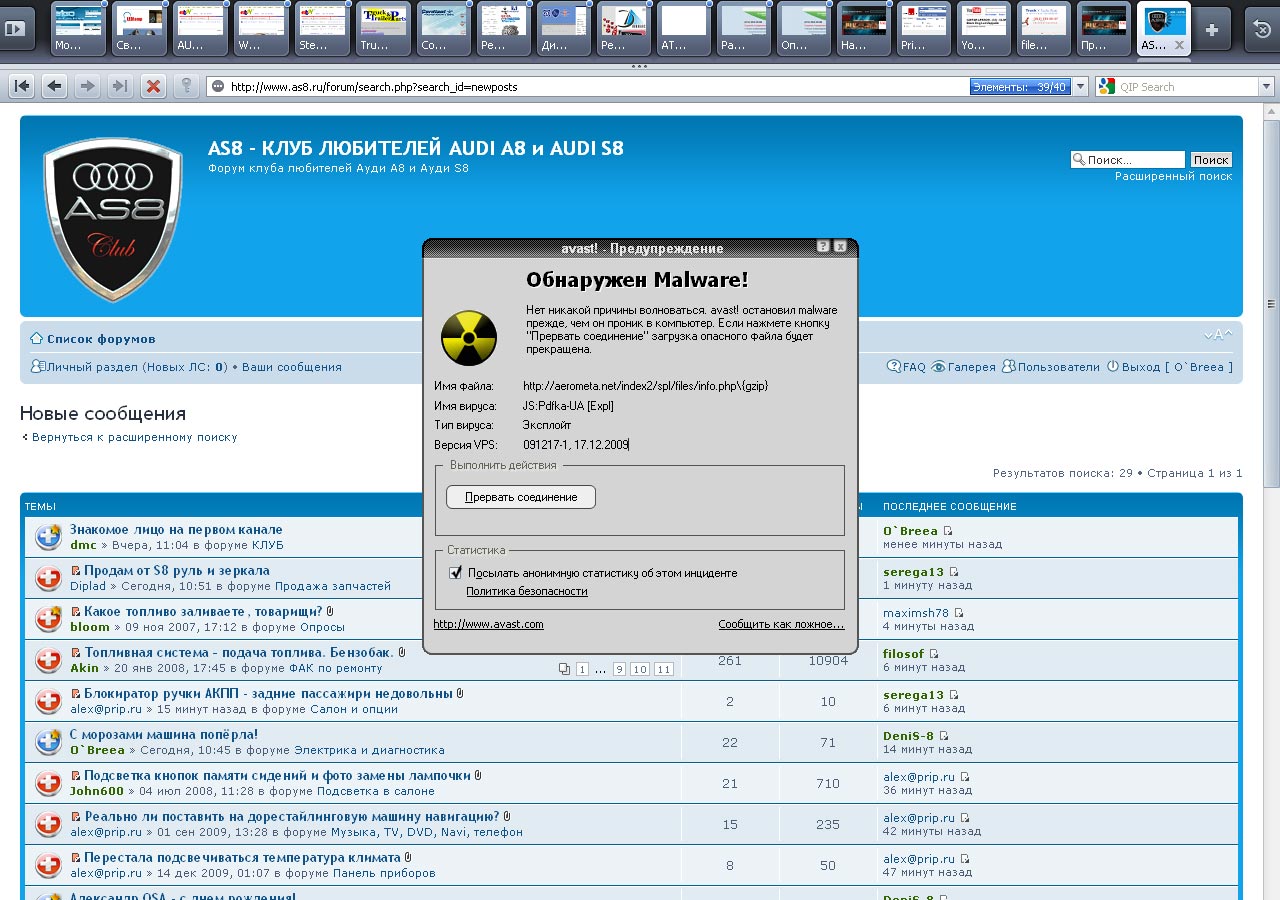Open the Политика безопасности link
This screenshot has width=1280, height=900.
pos(526,591)
